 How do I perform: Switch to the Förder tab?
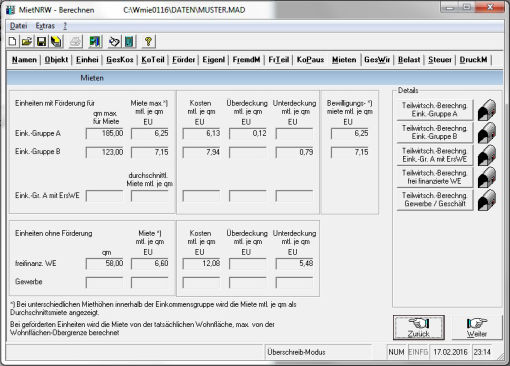[183, 60]
